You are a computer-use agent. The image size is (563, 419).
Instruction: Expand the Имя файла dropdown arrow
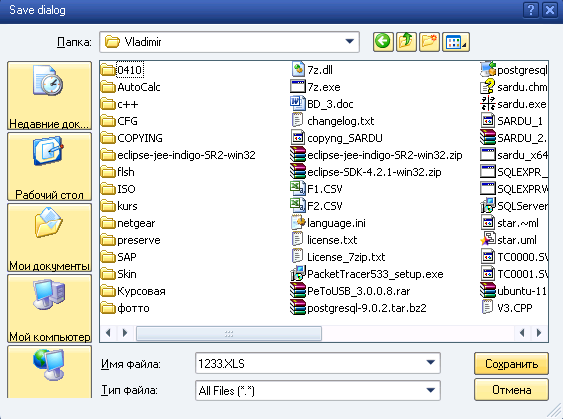click(431, 363)
